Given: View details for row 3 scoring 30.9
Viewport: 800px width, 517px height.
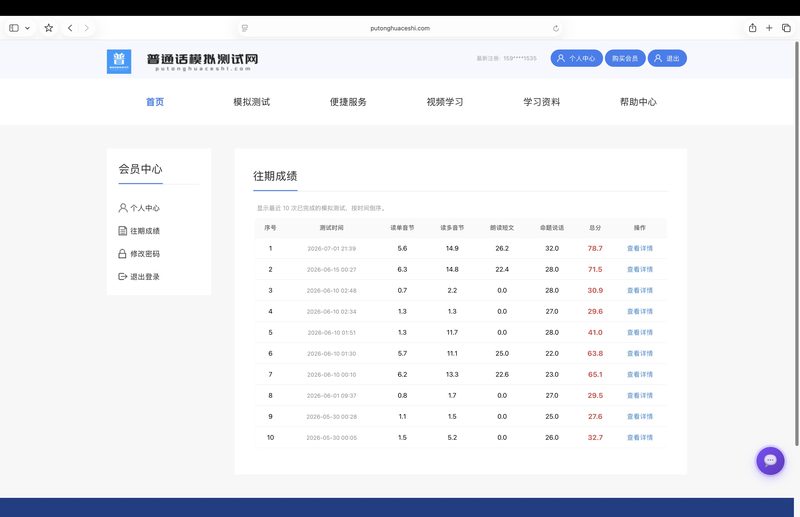Looking at the screenshot, I should (x=640, y=290).
